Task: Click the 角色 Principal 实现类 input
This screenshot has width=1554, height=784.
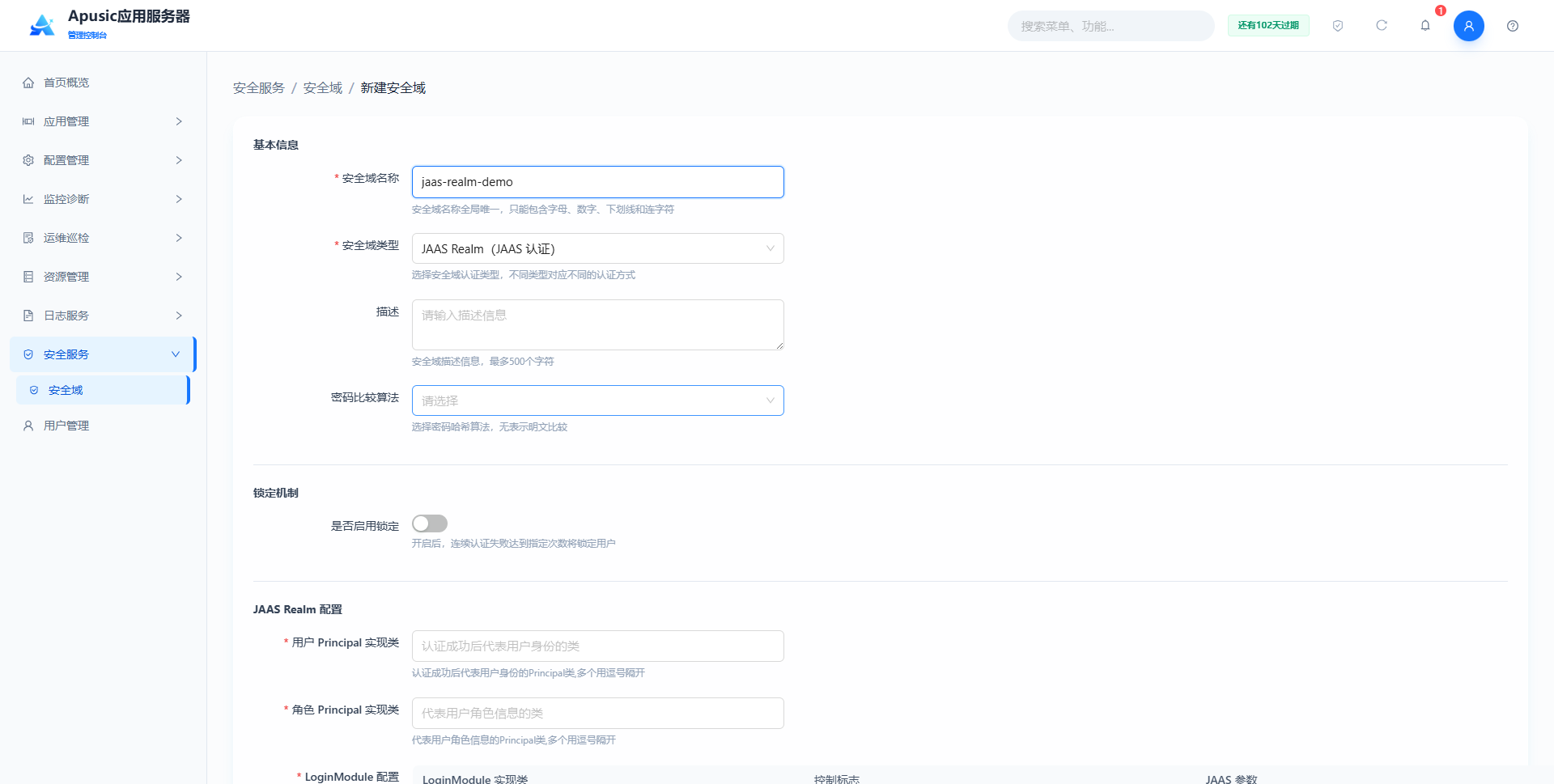Action: pyautogui.click(x=598, y=713)
